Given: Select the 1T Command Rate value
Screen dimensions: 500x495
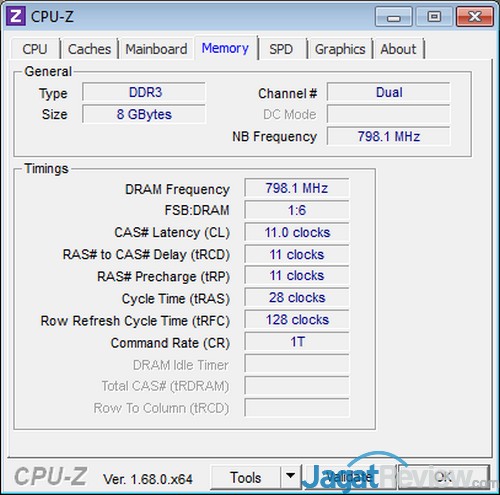Looking at the screenshot, I should (x=297, y=342).
